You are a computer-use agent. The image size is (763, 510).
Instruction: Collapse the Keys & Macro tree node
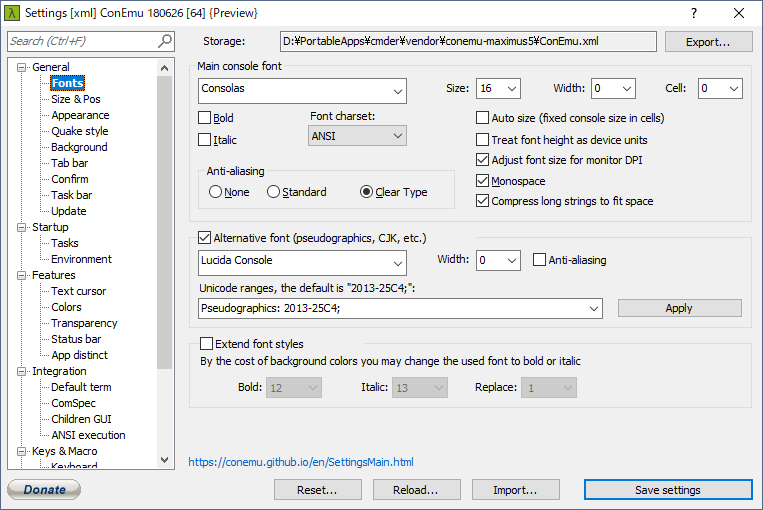tap(21, 452)
